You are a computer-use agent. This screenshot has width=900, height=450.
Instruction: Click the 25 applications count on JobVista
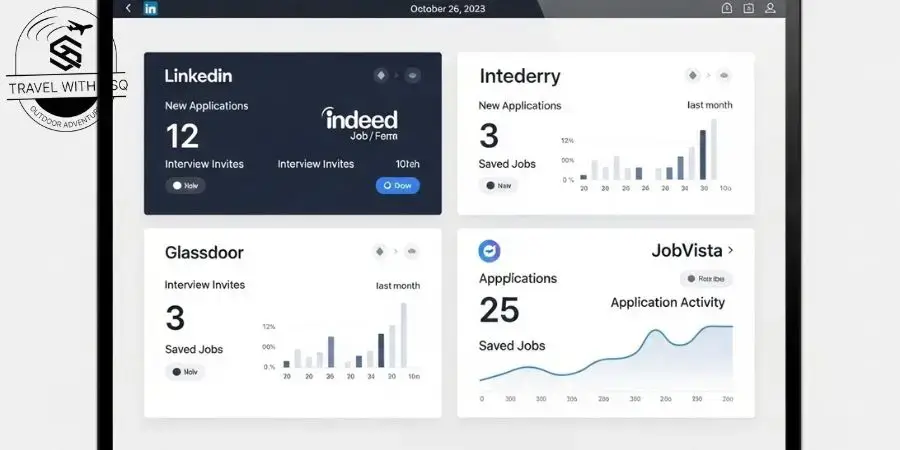[x=499, y=311]
